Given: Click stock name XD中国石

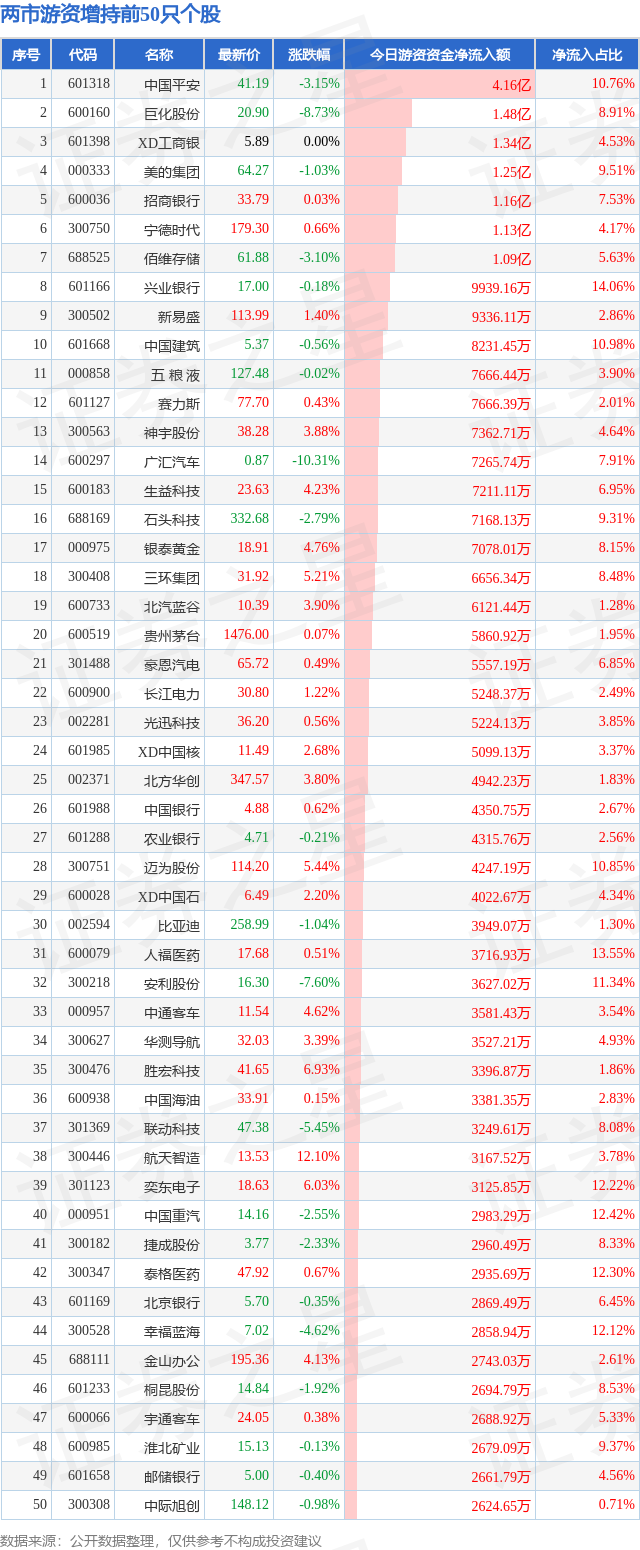Looking at the screenshot, I should pos(169,897).
